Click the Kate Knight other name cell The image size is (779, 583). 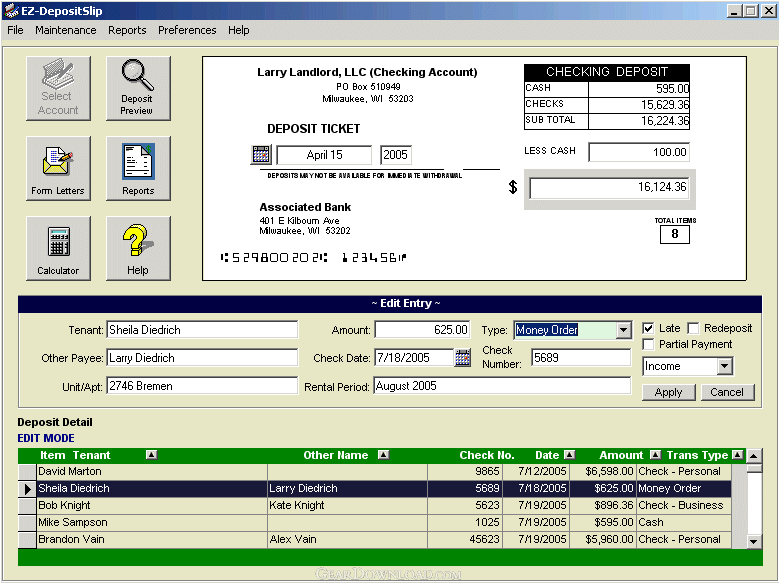347,505
